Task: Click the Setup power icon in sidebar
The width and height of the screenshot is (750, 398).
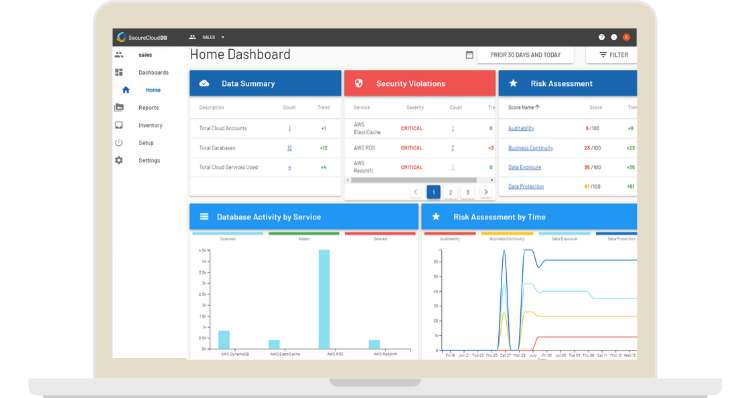Action: tap(119, 143)
